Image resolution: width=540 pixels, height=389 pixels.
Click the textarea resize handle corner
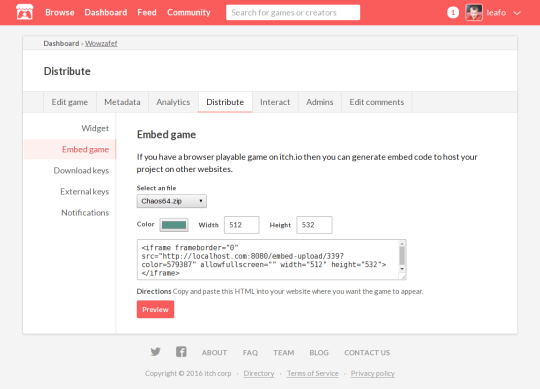402,276
